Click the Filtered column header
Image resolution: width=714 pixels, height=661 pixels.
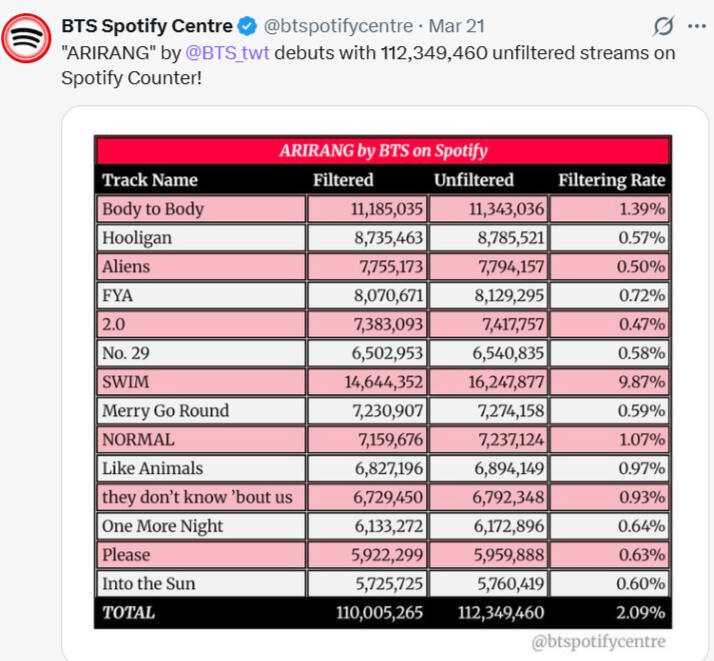[x=343, y=180]
